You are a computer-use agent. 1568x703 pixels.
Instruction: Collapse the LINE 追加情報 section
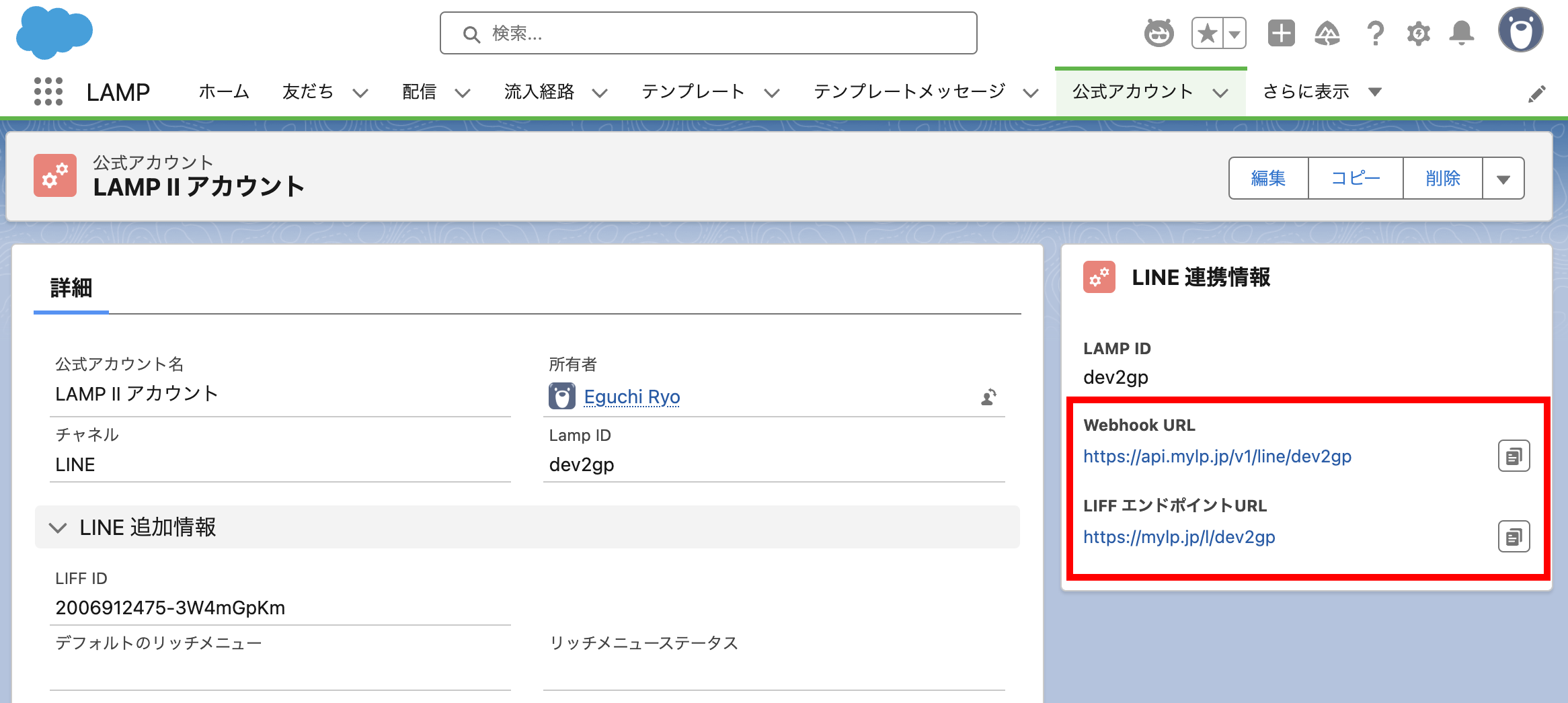click(58, 528)
